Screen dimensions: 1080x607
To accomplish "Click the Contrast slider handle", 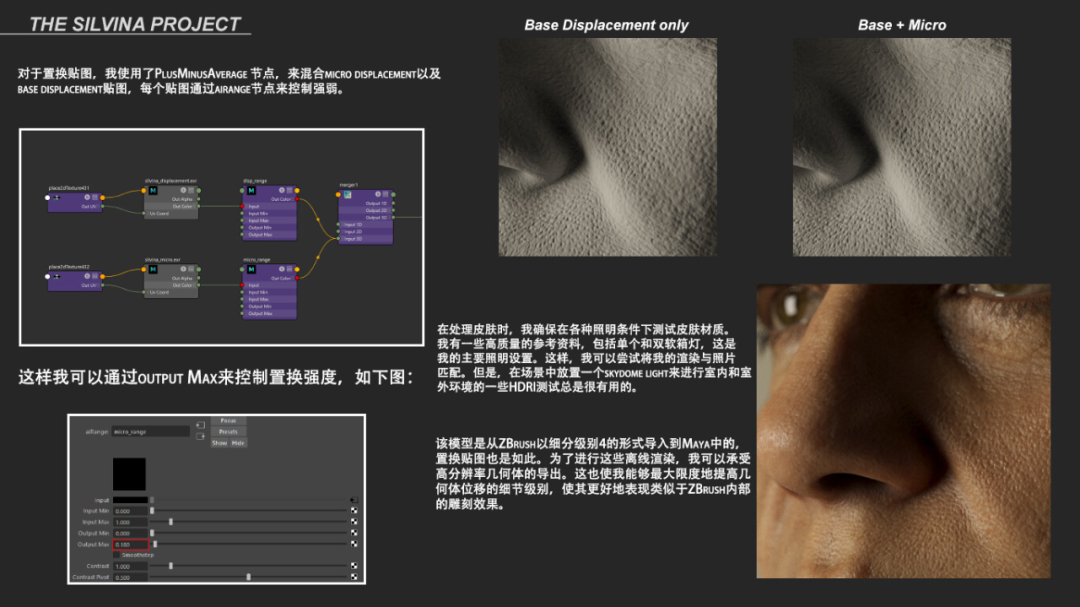I will pos(171,566).
